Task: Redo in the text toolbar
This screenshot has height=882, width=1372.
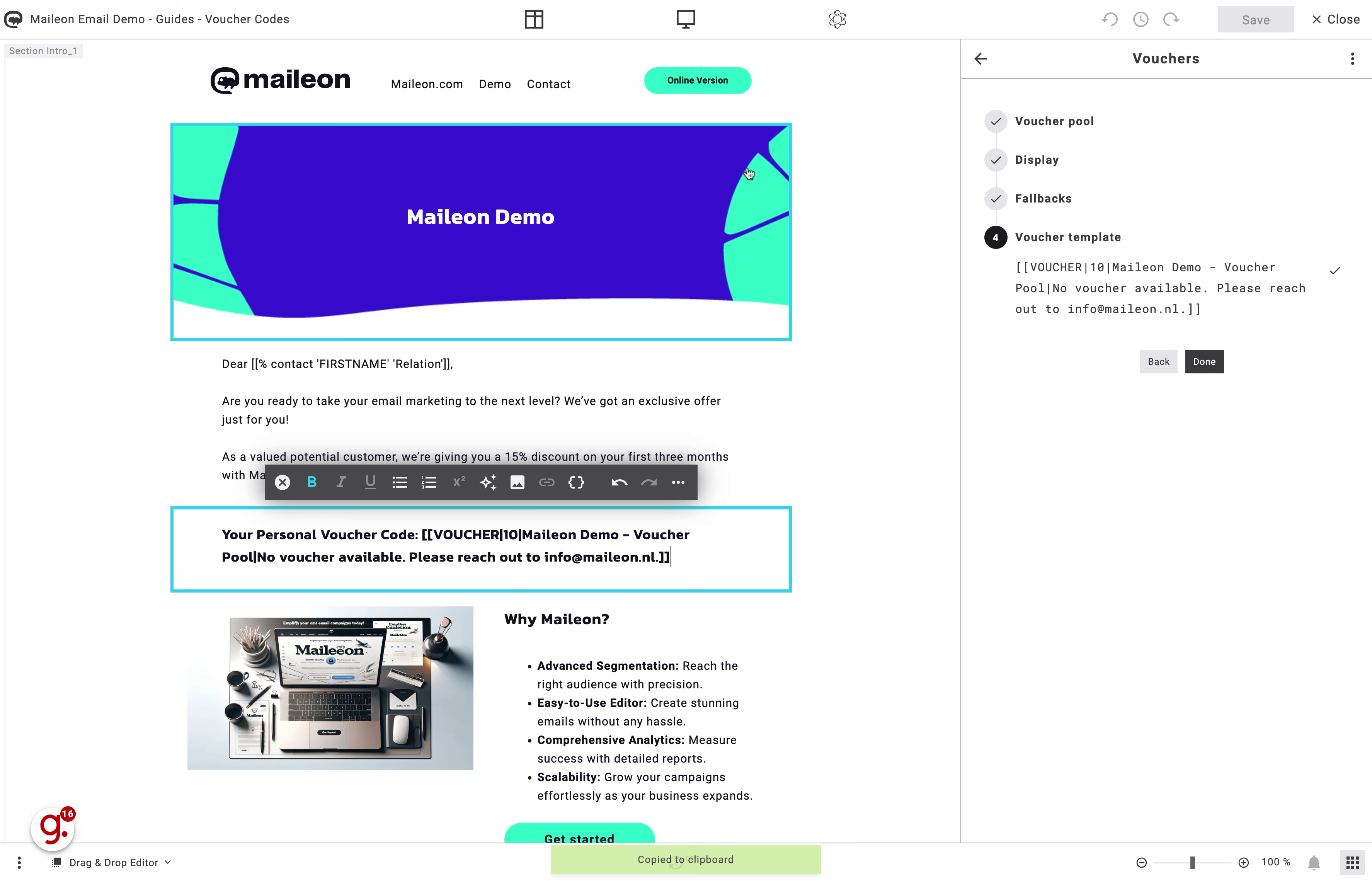Action: [649, 482]
